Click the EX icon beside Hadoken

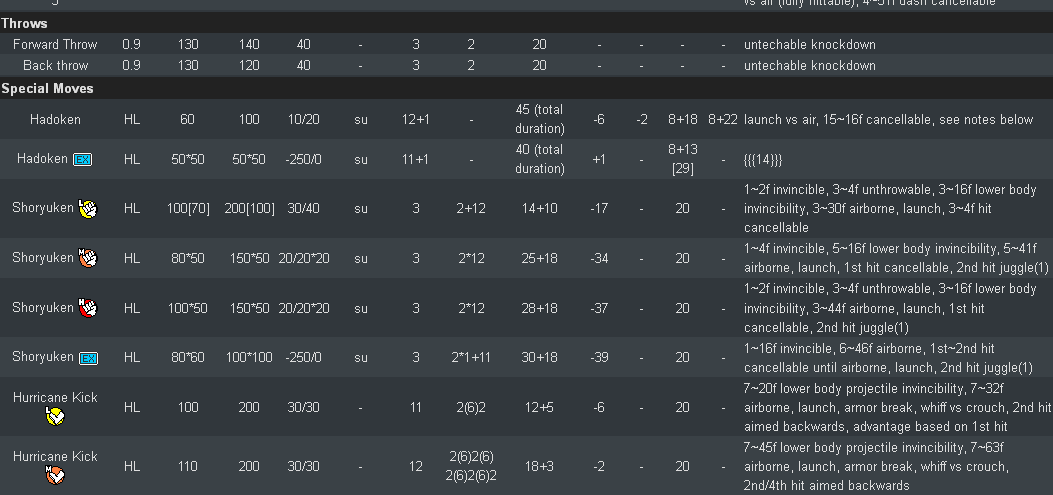pyautogui.click(x=83, y=160)
